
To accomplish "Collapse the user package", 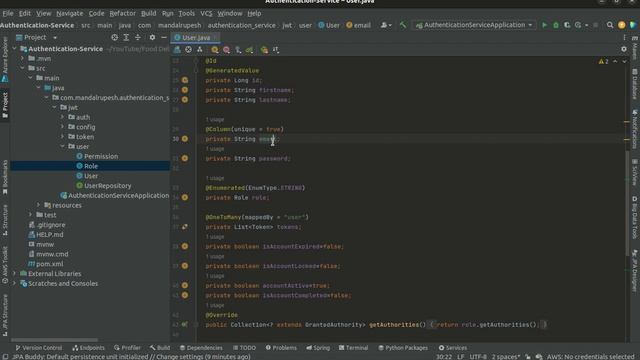I will point(62,147).
